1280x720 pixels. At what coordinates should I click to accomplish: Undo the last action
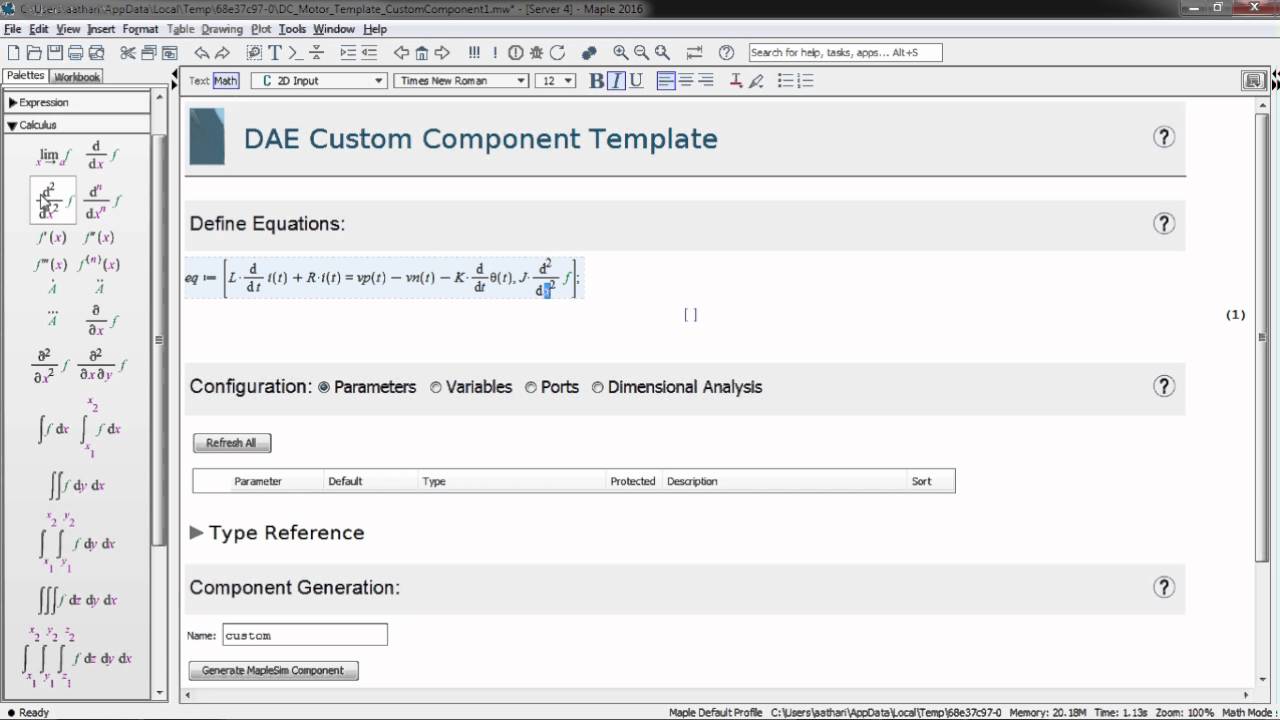(202, 53)
